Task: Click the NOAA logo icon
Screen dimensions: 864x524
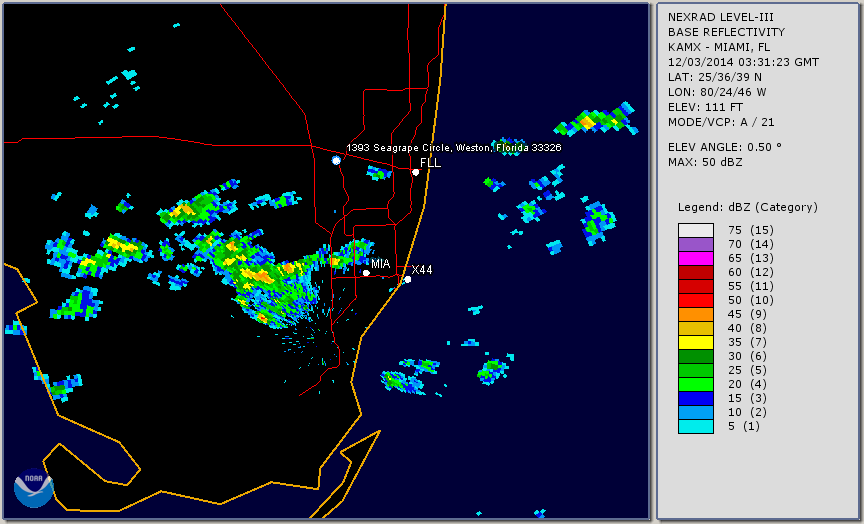Action: click(34, 488)
